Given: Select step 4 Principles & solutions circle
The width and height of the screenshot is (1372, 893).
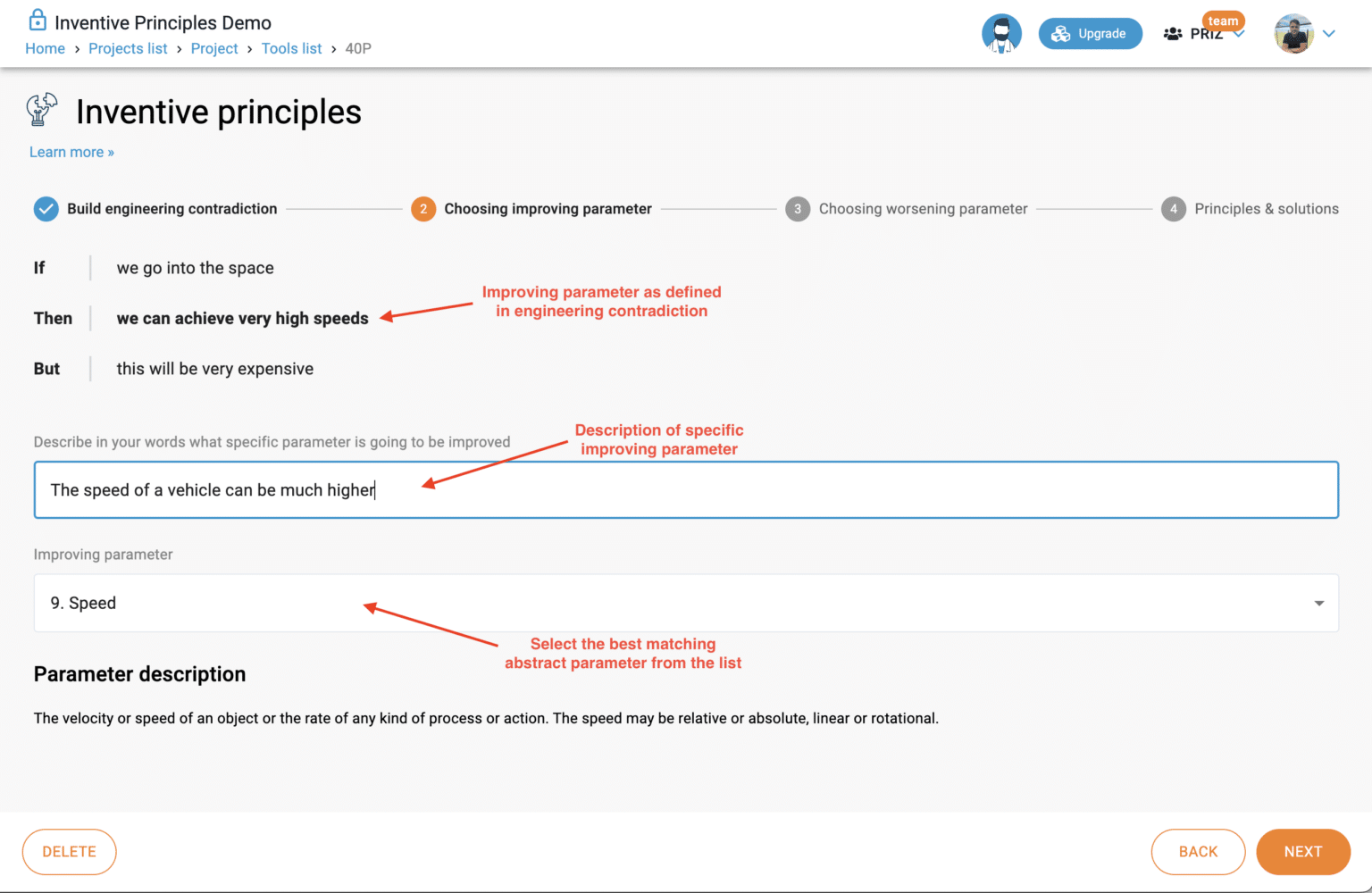Looking at the screenshot, I should 1174,209.
